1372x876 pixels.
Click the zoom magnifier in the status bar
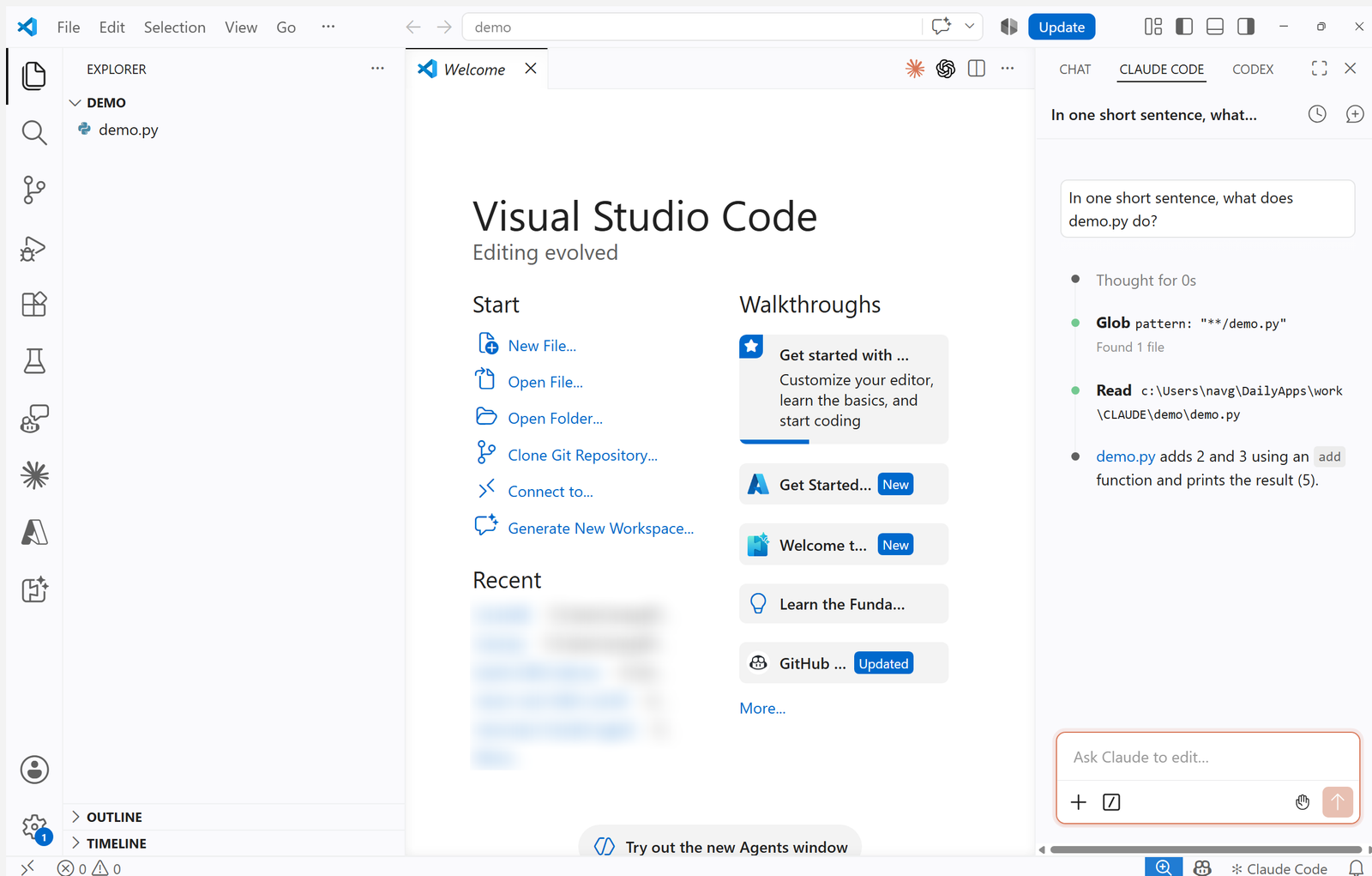tap(1164, 867)
